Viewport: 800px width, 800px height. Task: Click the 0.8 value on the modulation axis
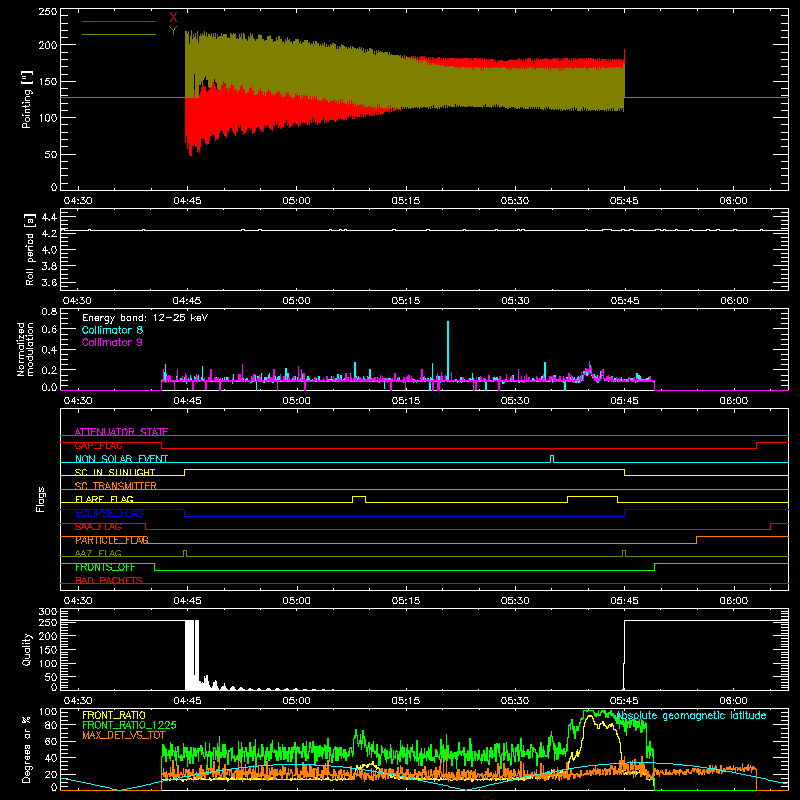[x=49, y=312]
